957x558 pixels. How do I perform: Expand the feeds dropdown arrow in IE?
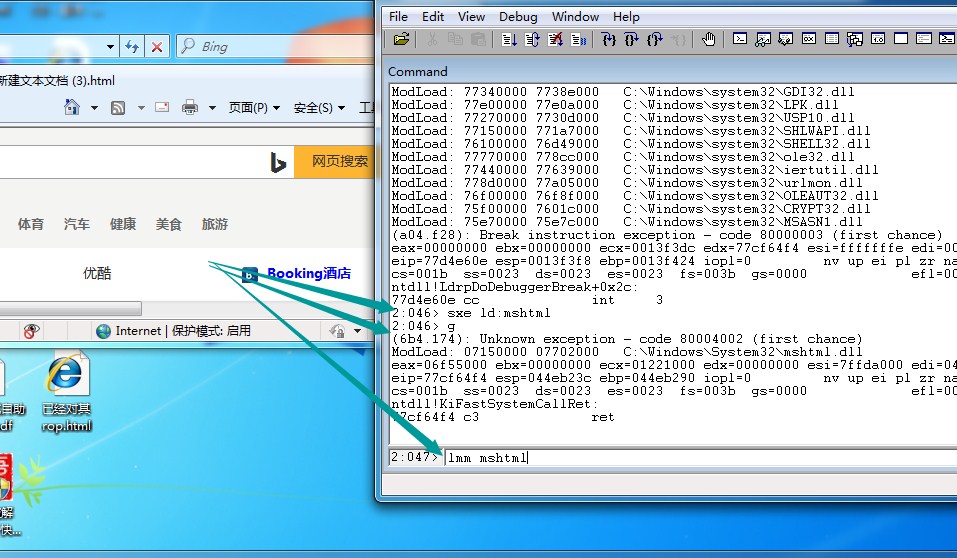[x=141, y=108]
